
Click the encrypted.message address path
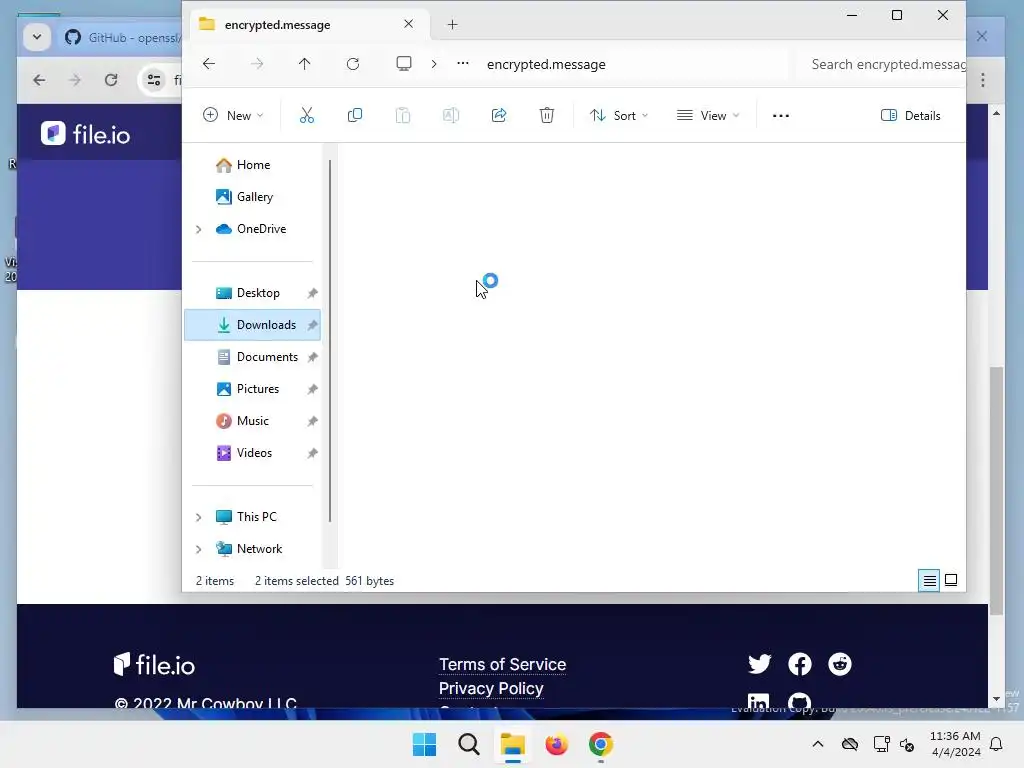(546, 64)
